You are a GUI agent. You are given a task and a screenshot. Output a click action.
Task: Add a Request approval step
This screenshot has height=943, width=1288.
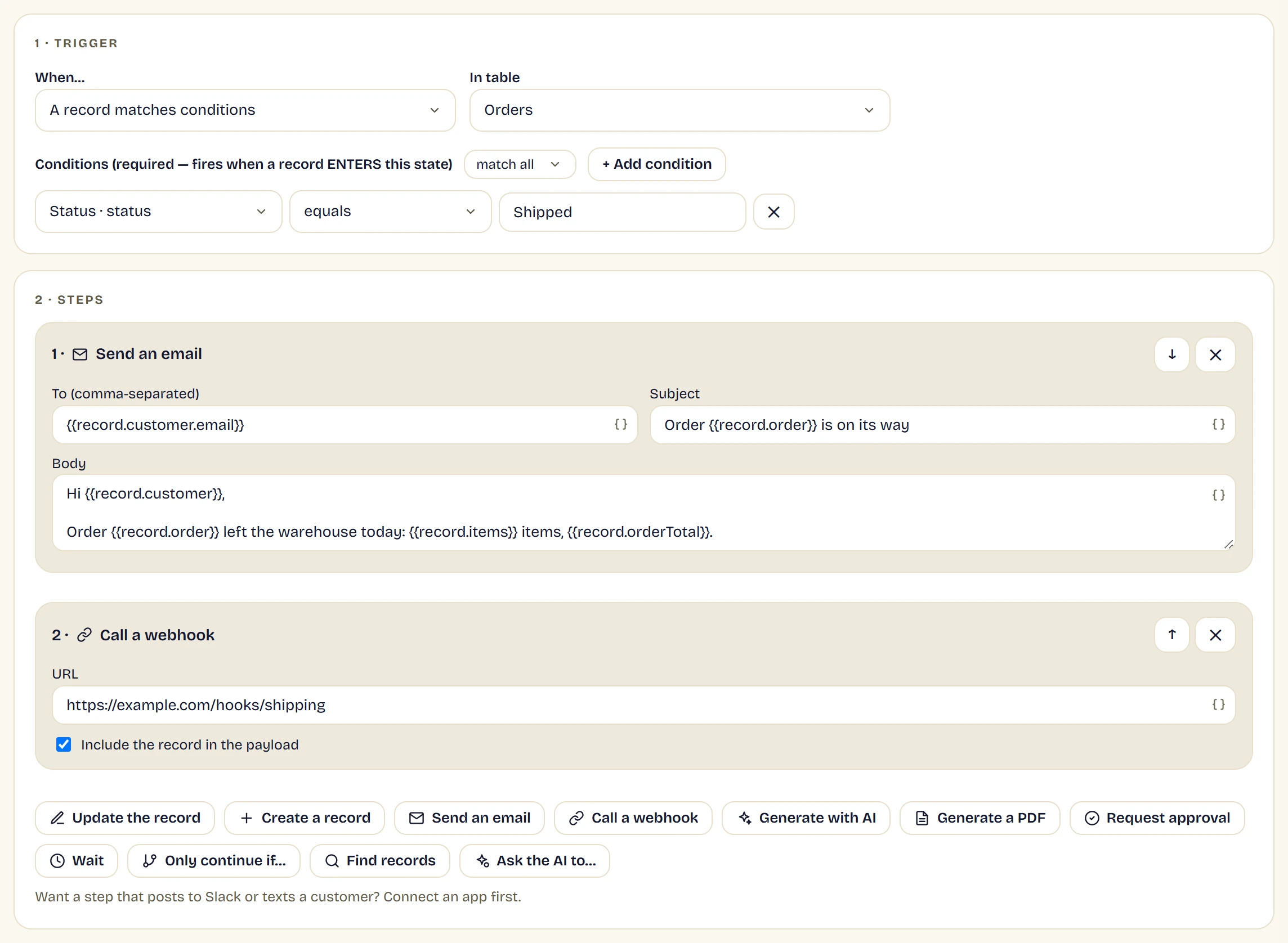[x=1157, y=818]
